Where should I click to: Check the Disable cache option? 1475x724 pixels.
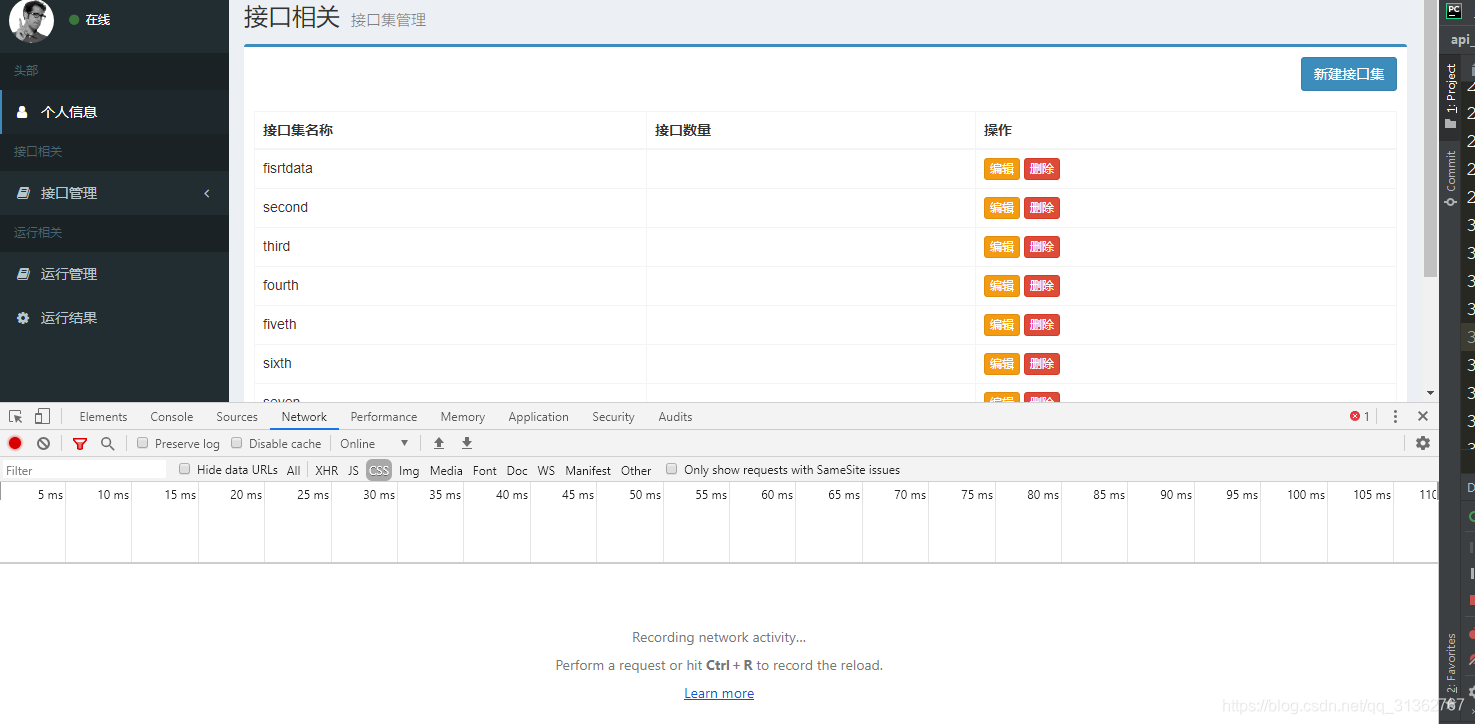click(x=236, y=443)
